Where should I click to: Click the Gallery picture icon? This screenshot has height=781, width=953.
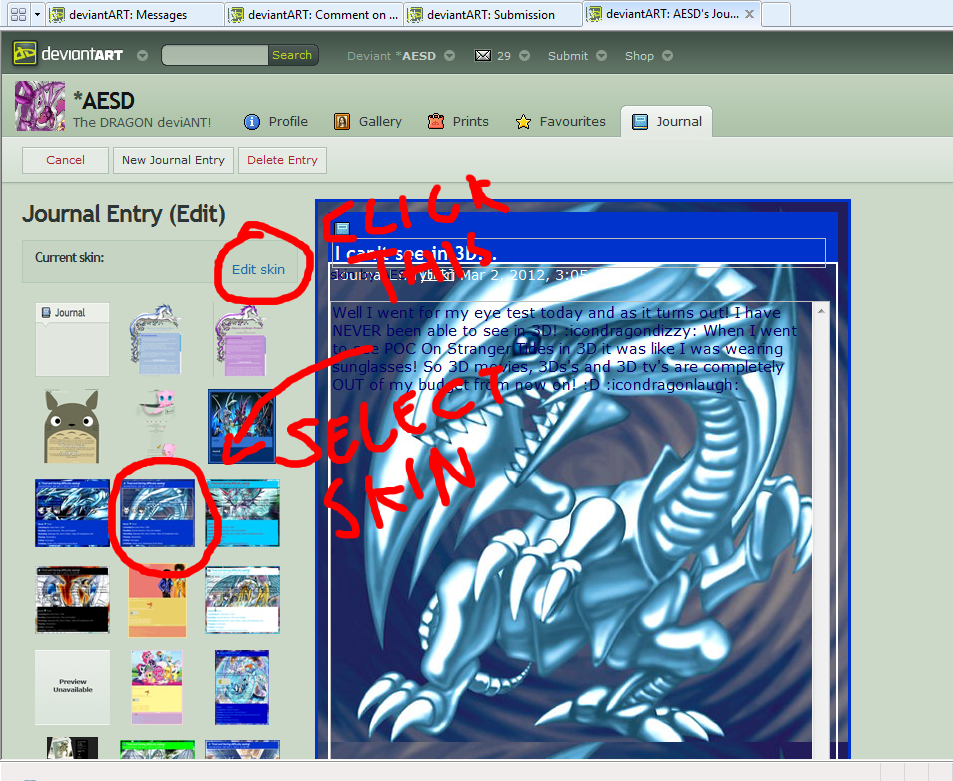342,122
